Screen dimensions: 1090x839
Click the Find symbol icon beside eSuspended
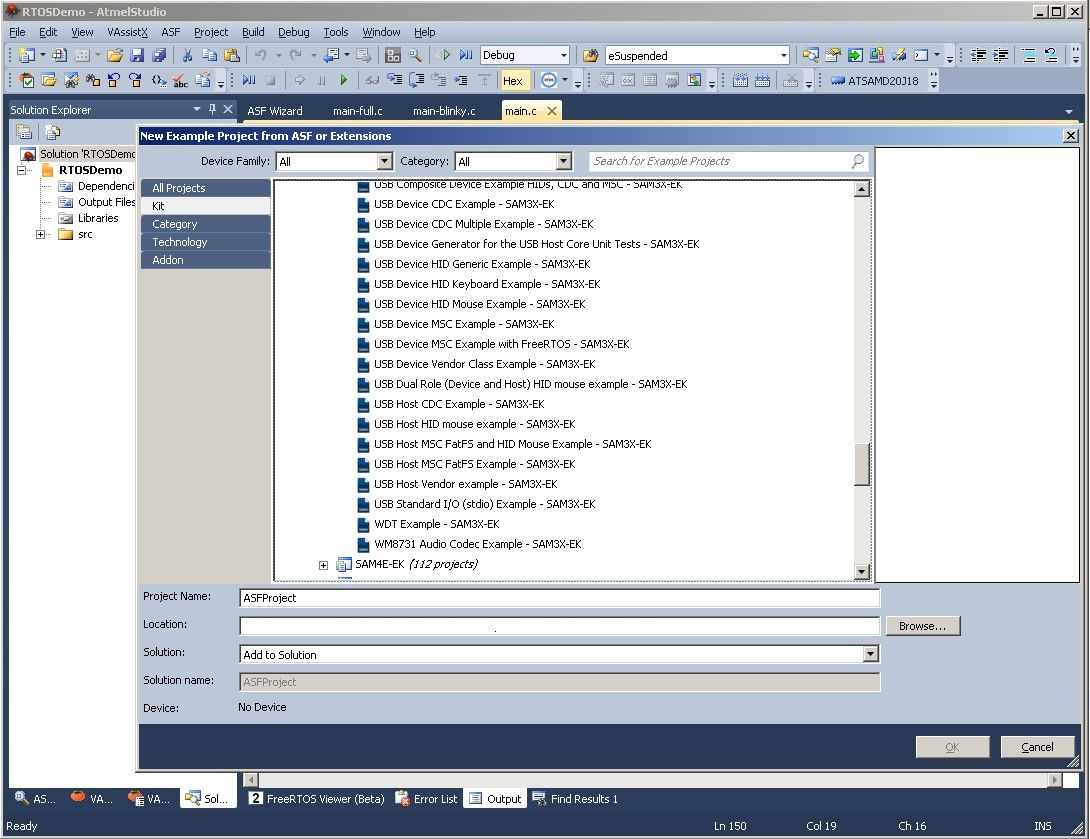[590, 56]
